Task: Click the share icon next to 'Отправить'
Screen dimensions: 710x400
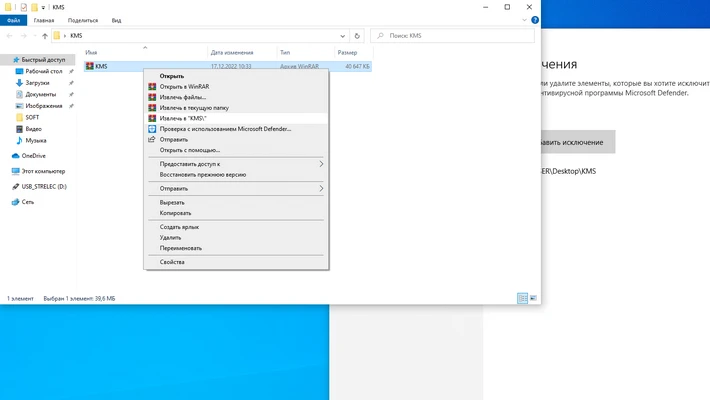Action: (x=152, y=140)
